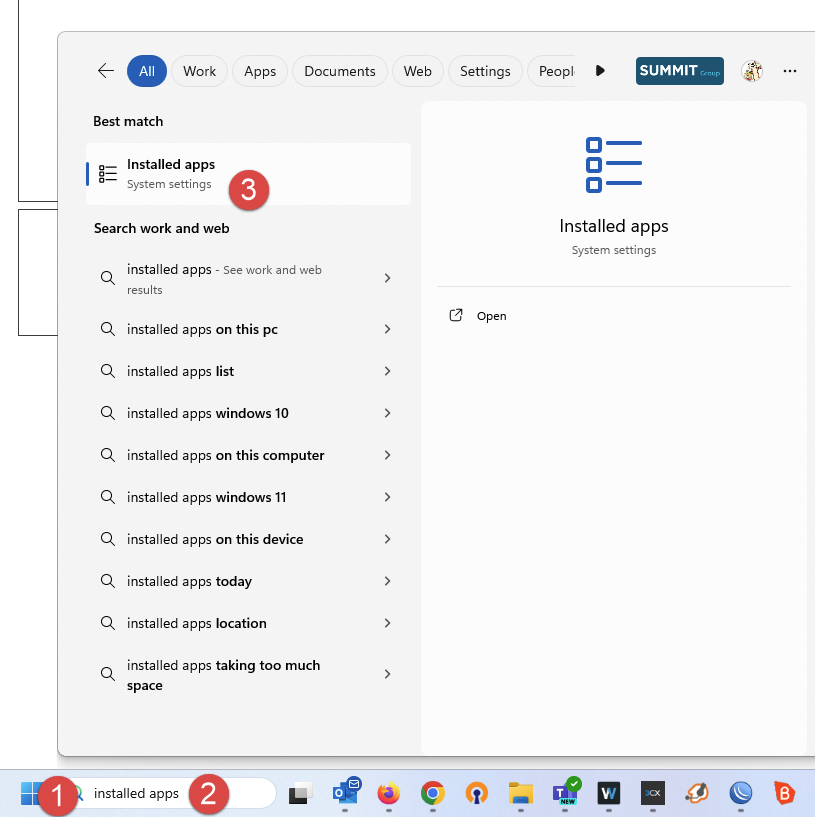The image size is (815, 817).
Task: Expand the 'installed apps windows 11' chevron
Action: pos(387,497)
